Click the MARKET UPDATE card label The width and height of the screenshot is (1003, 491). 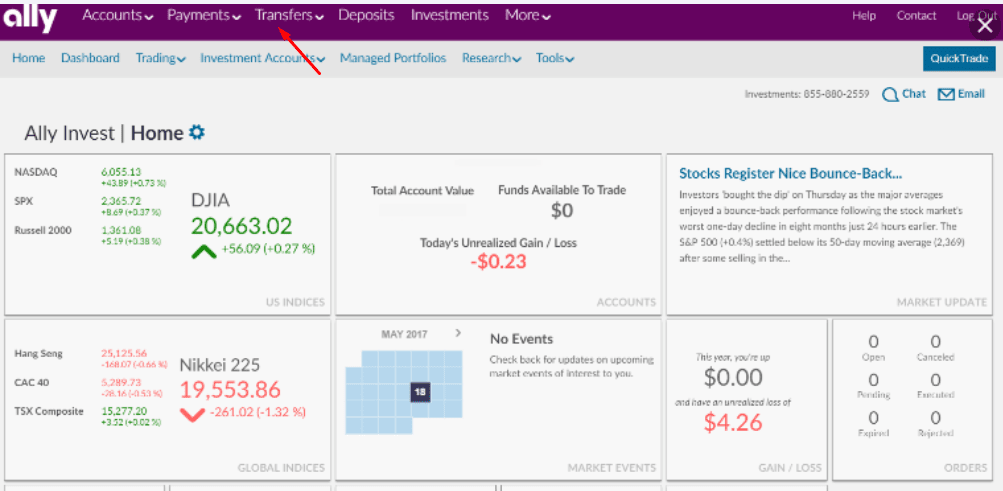(942, 302)
